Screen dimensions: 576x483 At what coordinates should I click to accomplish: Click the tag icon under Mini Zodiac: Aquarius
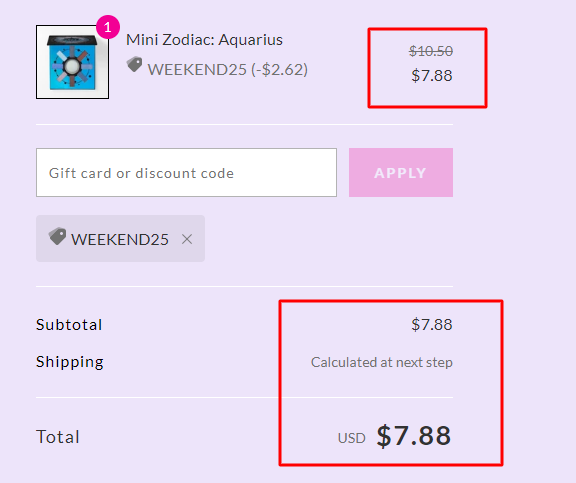click(134, 65)
